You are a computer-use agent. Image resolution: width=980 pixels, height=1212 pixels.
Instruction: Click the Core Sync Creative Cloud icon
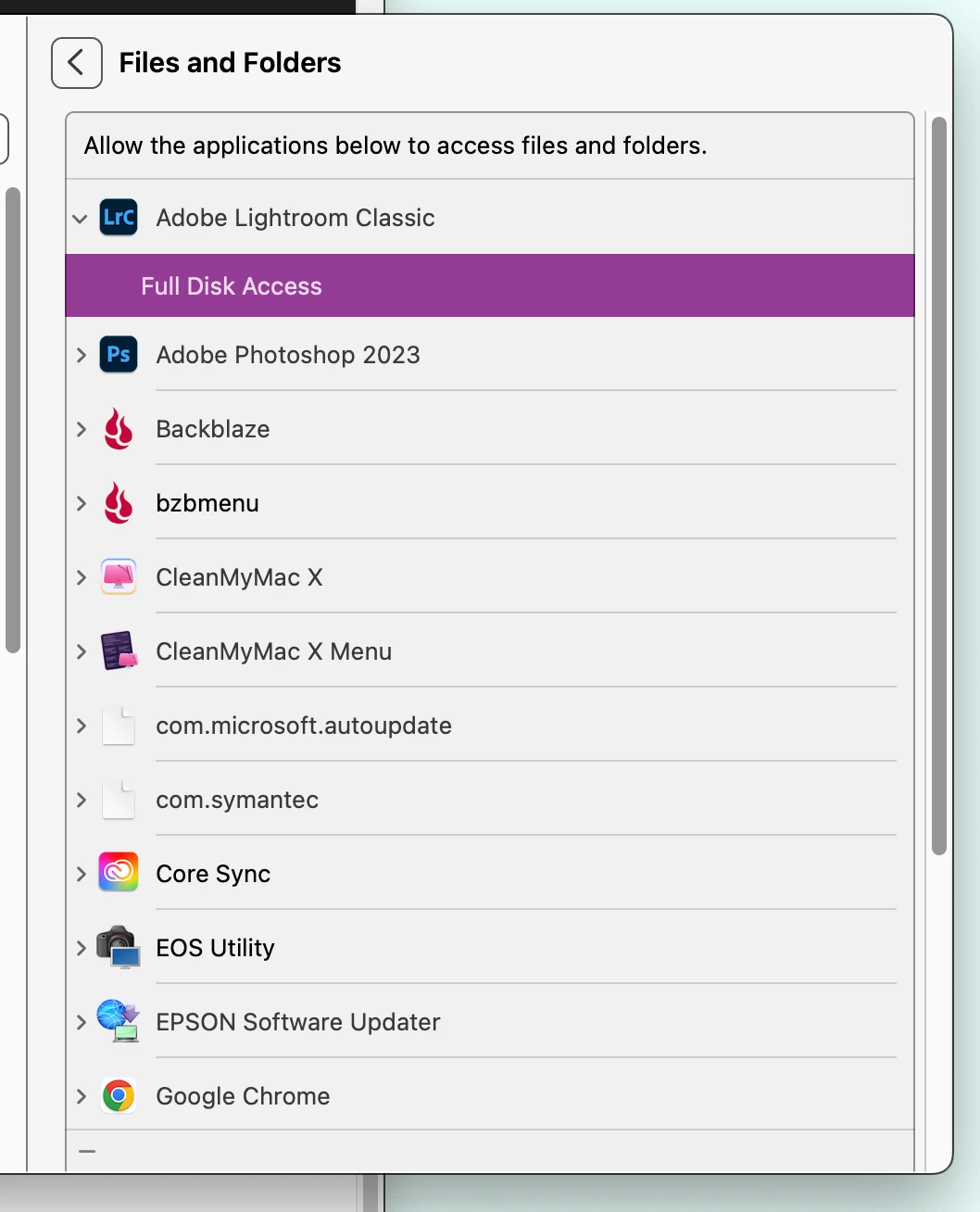click(x=119, y=872)
